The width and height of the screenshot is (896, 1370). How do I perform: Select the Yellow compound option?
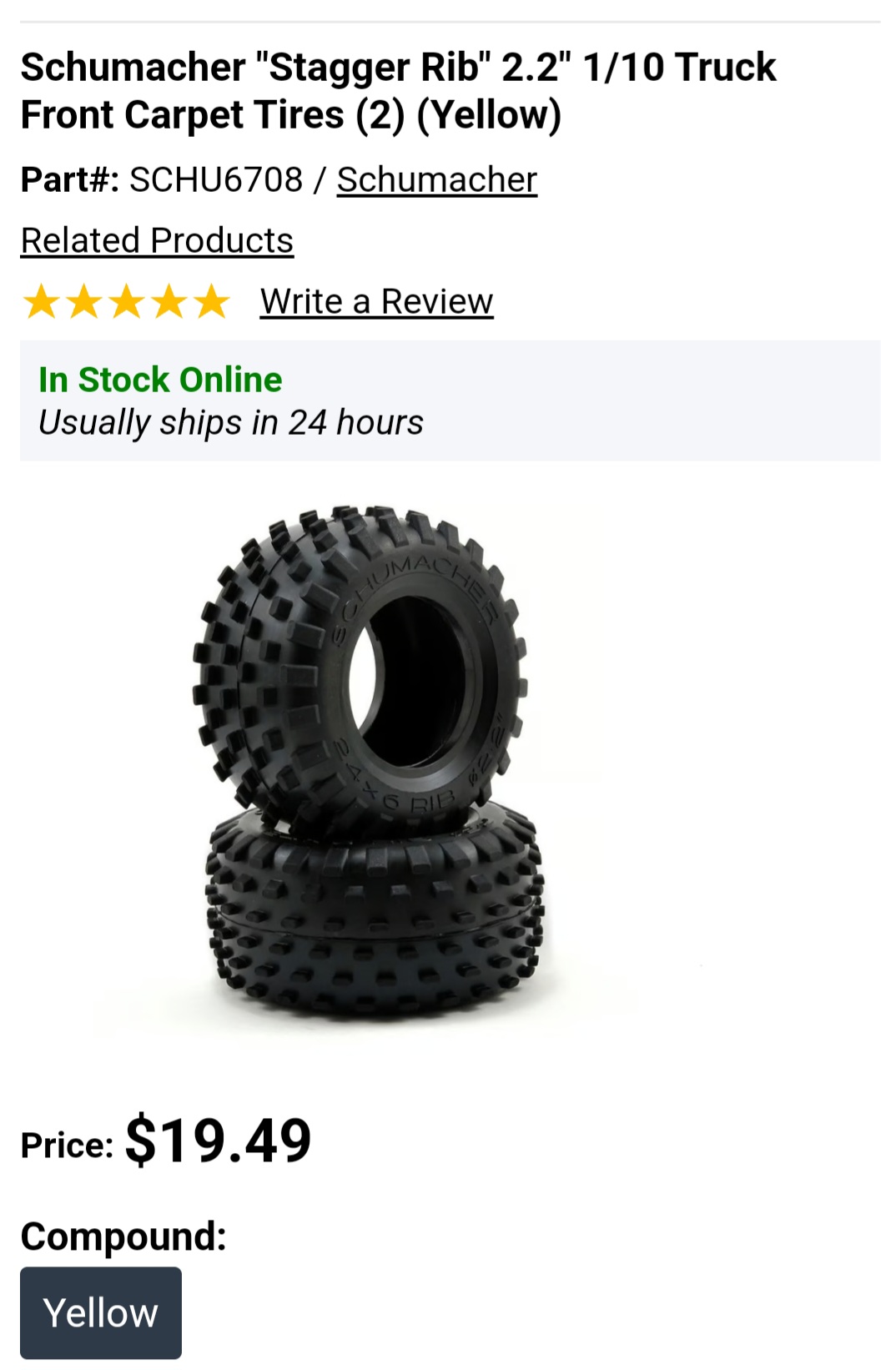101,1312
